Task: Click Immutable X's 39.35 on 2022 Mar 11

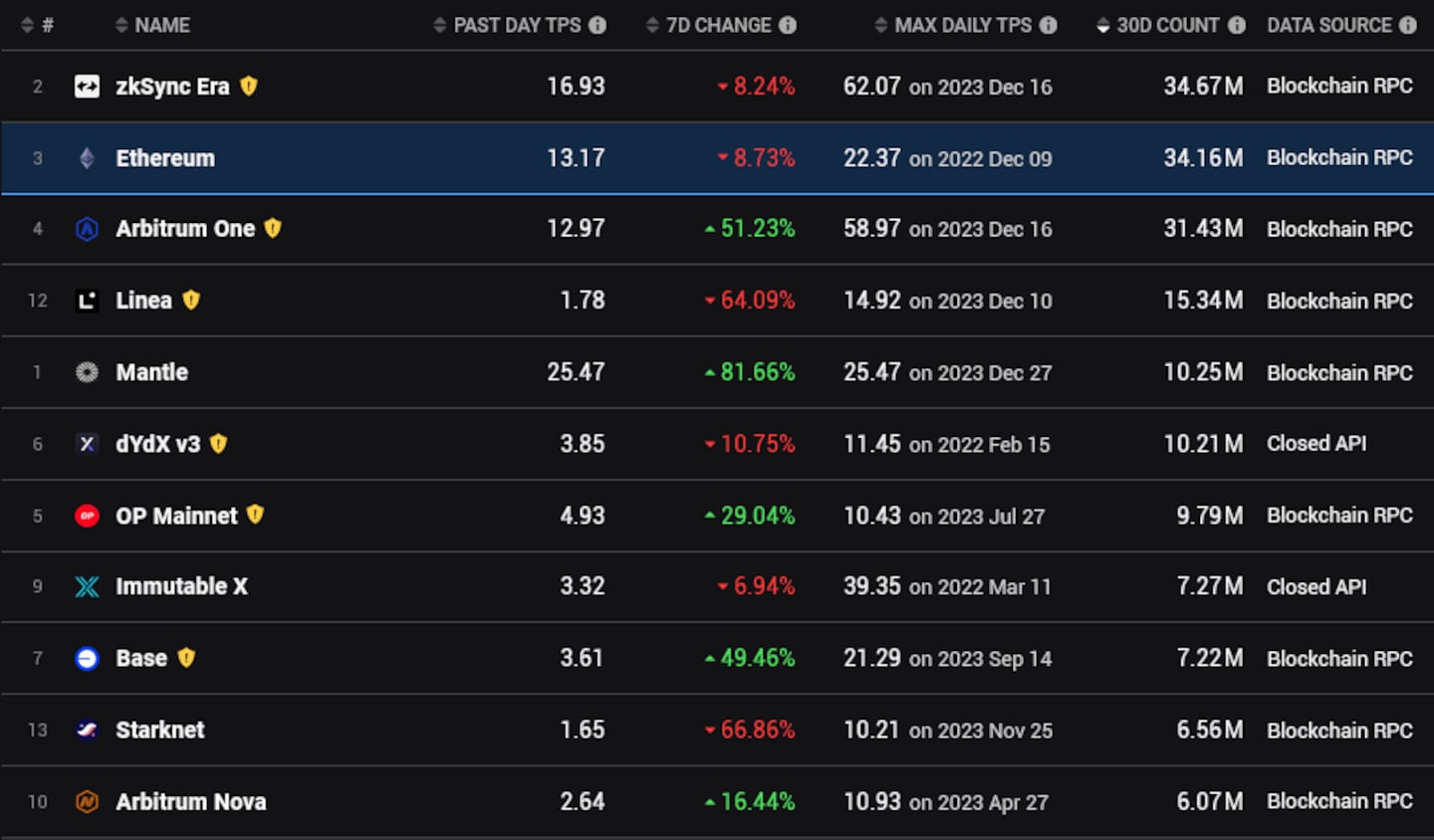Action: click(947, 587)
